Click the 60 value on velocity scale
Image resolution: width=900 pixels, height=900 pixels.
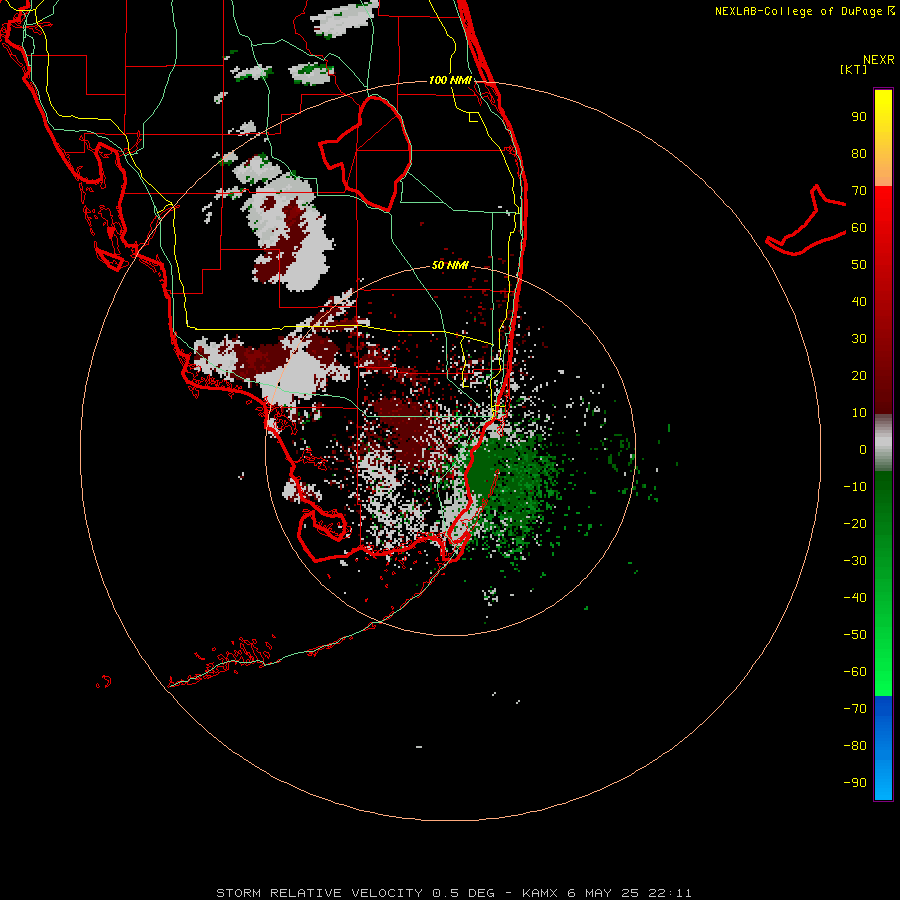click(859, 227)
